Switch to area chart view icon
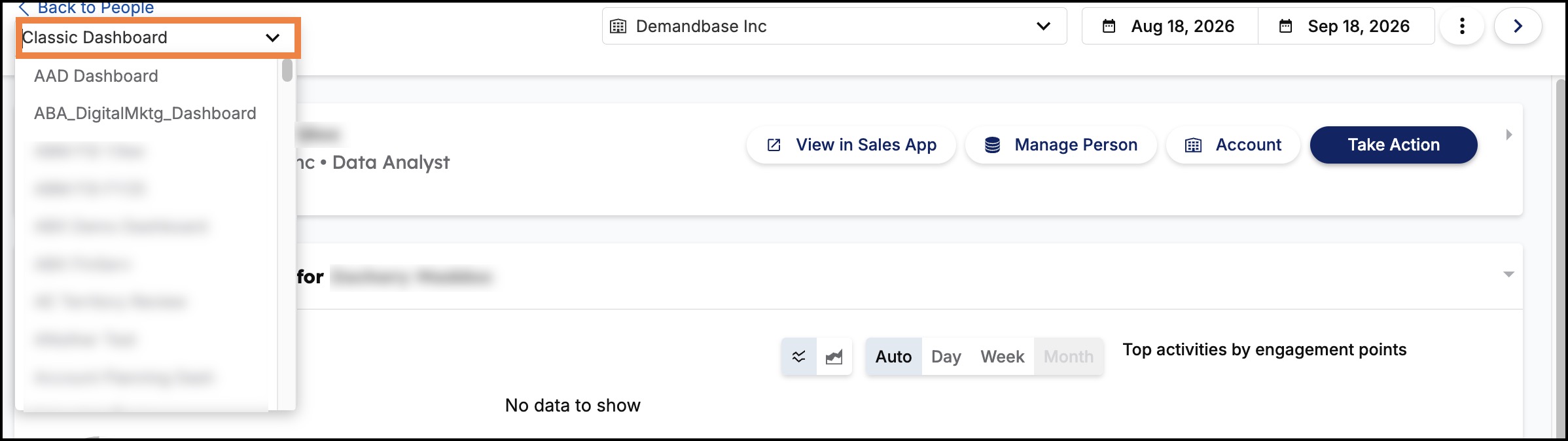The image size is (1568, 441). point(834,357)
